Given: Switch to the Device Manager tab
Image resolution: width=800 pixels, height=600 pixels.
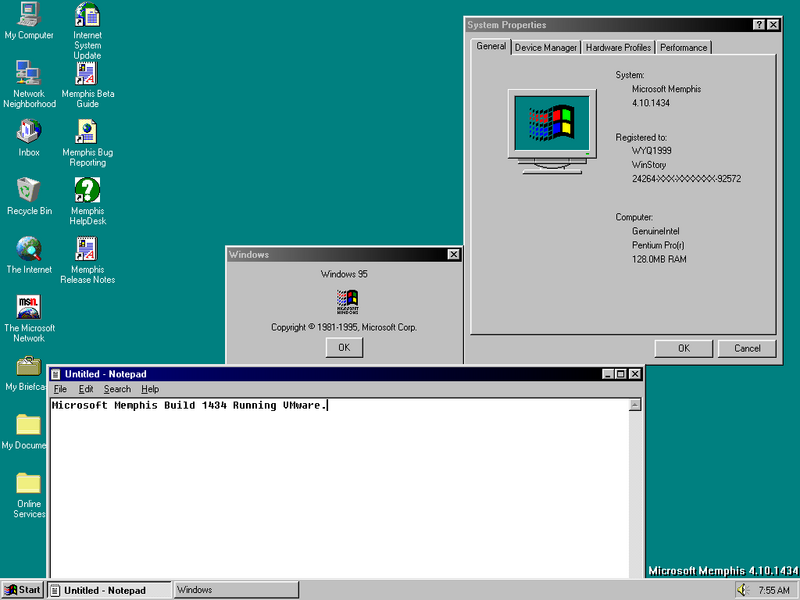Looking at the screenshot, I should (x=546, y=47).
